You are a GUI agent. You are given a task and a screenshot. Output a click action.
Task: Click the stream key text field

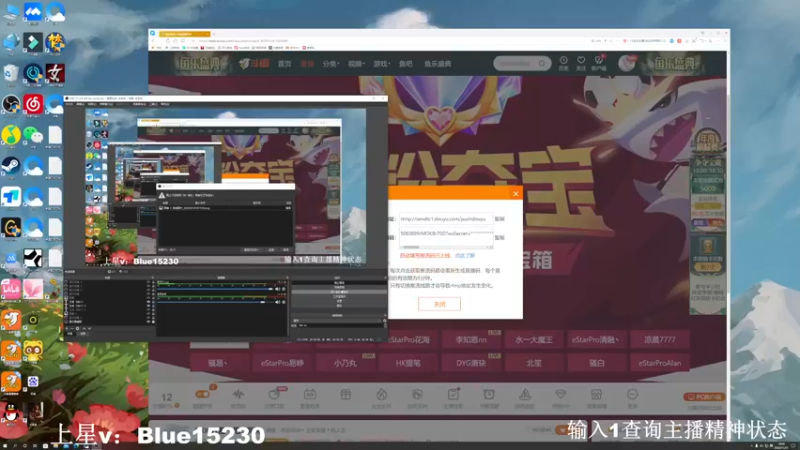point(445,237)
